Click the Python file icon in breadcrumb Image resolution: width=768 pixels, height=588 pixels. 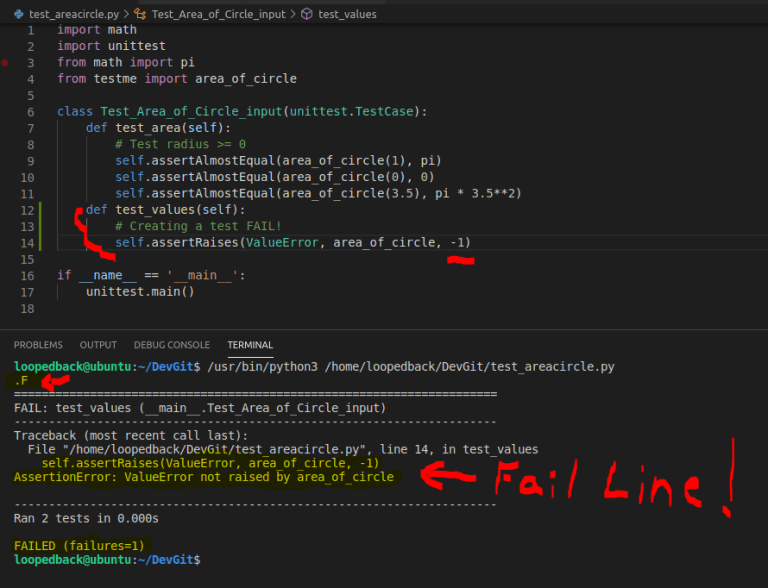[19, 14]
